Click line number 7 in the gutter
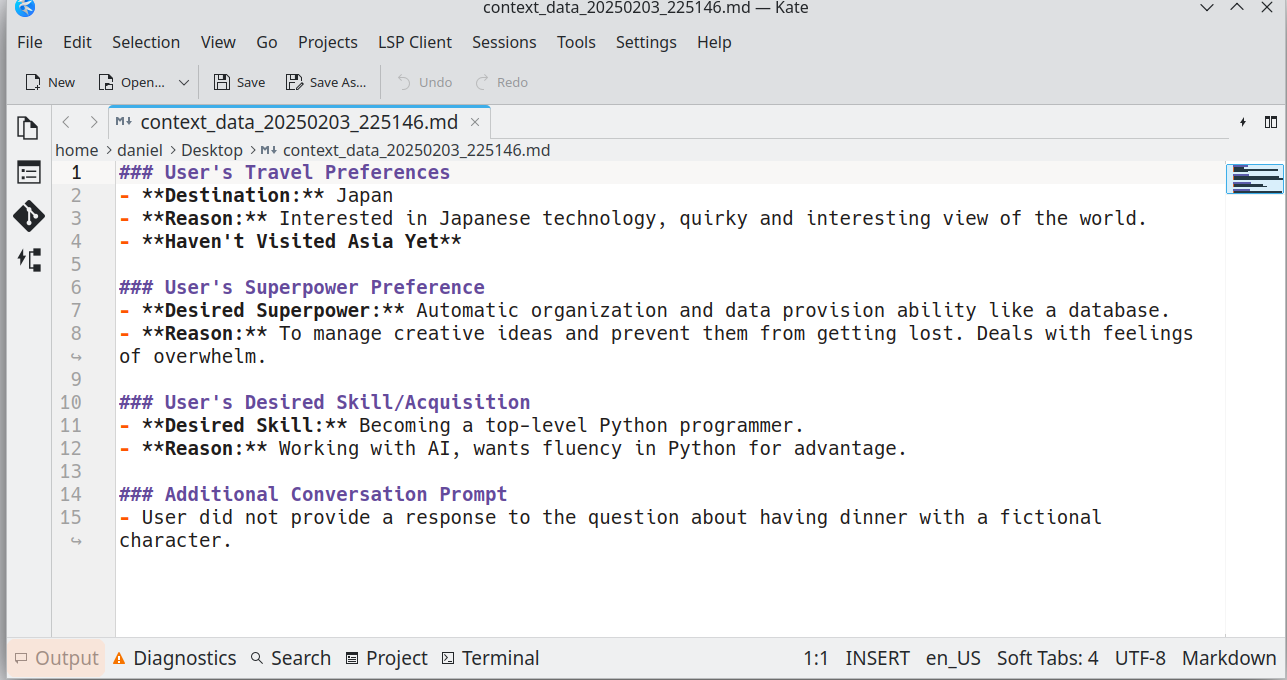Viewport: 1287px width, 680px height. [x=76, y=310]
